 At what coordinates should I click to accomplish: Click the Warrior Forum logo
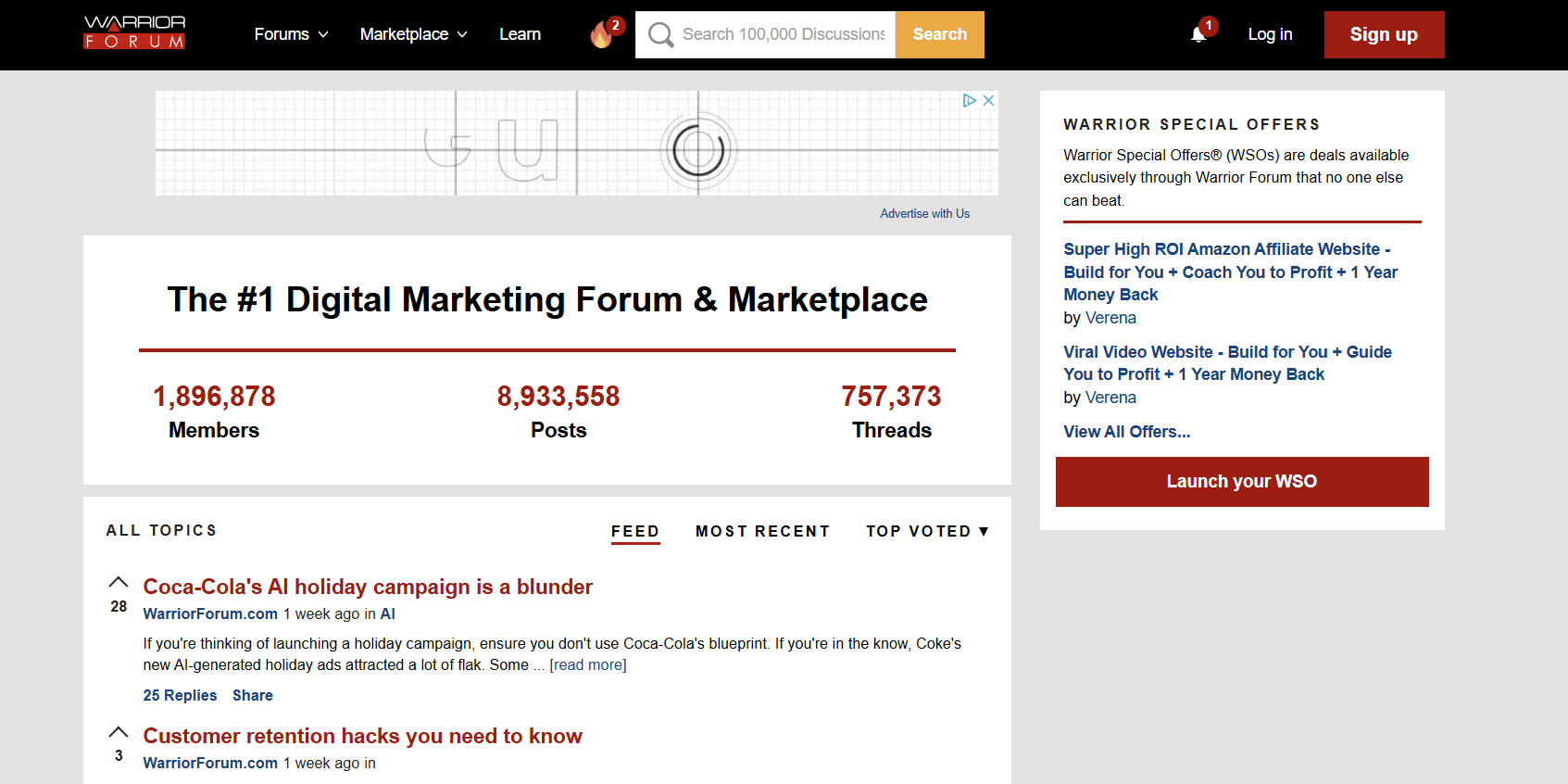(134, 32)
